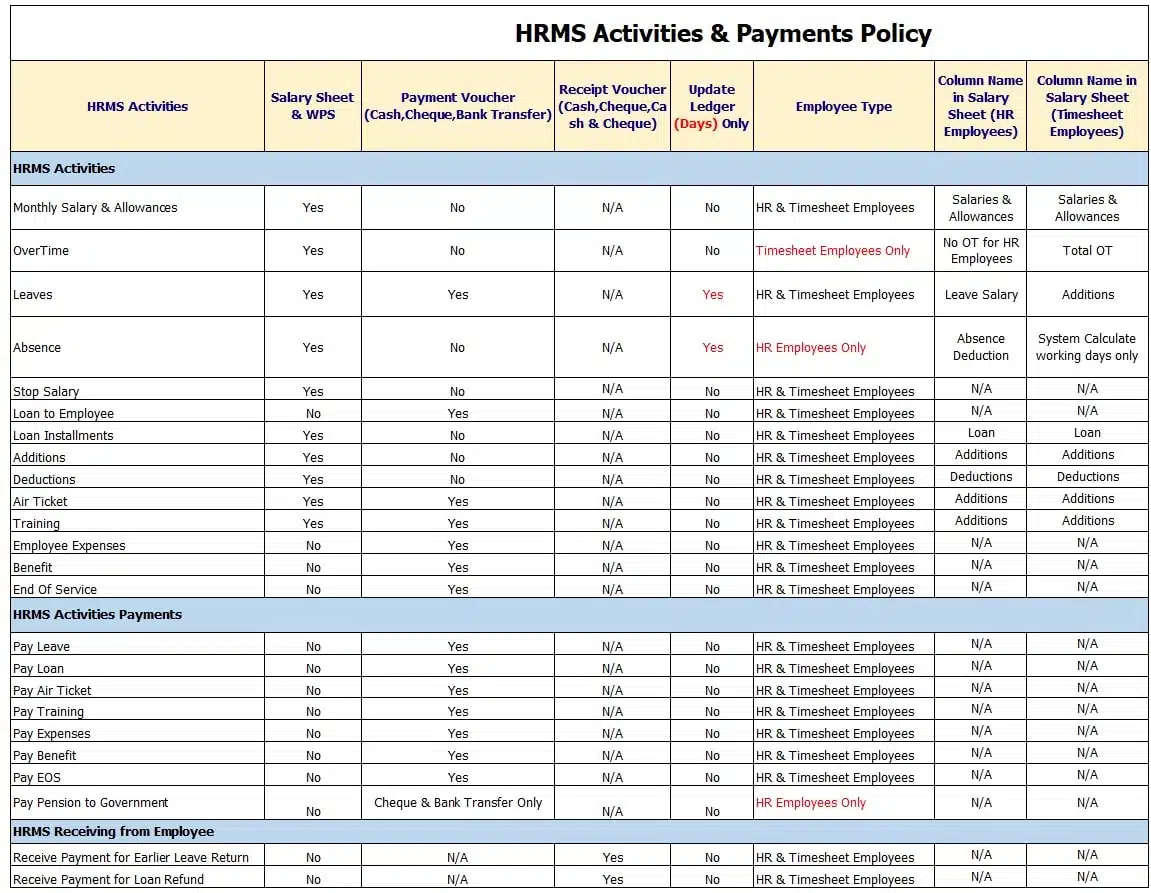Click the 'Update Ledger (Days) Only' header
Screen dimensions: 1151x893
(712, 106)
